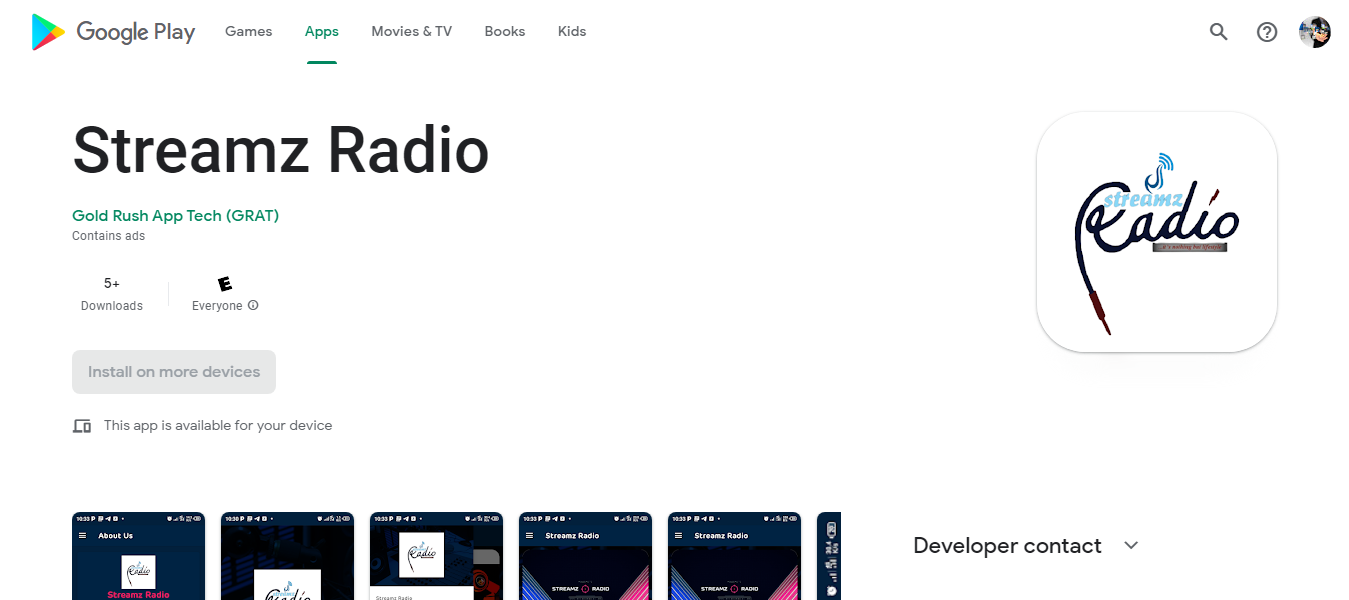
Task: Open the account profile avatar
Action: point(1314,32)
